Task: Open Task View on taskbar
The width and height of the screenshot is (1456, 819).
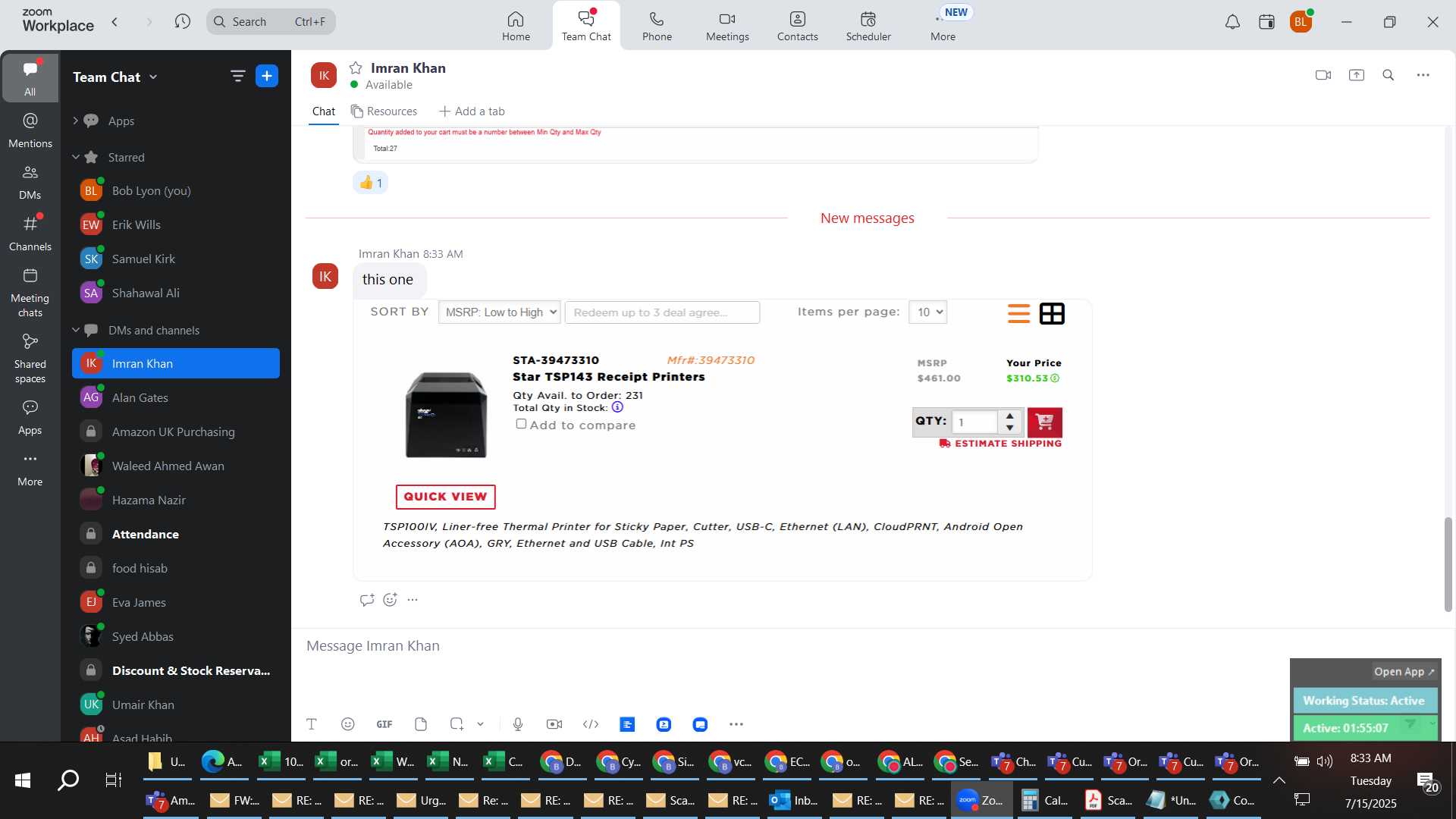Action: click(114, 780)
